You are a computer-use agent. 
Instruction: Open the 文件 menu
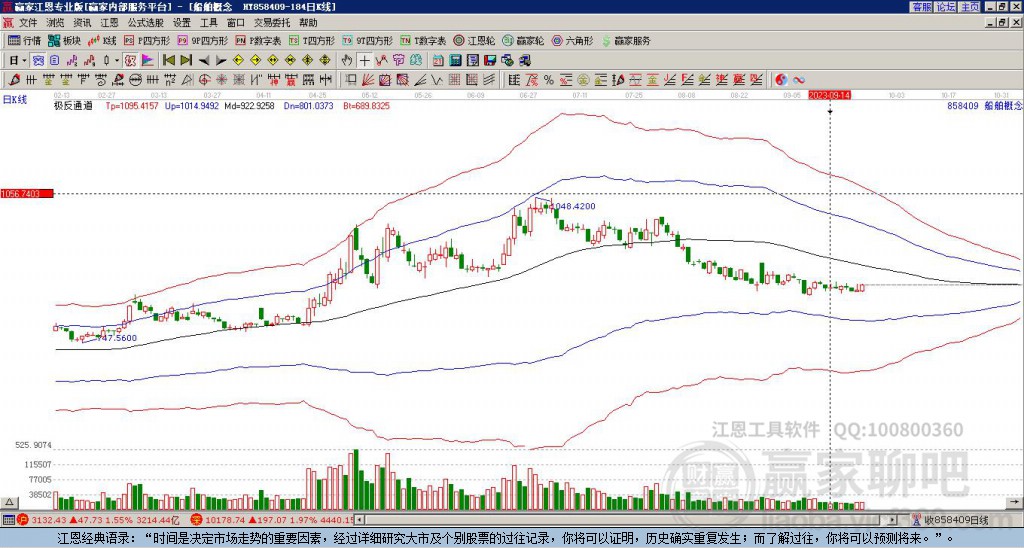28,23
